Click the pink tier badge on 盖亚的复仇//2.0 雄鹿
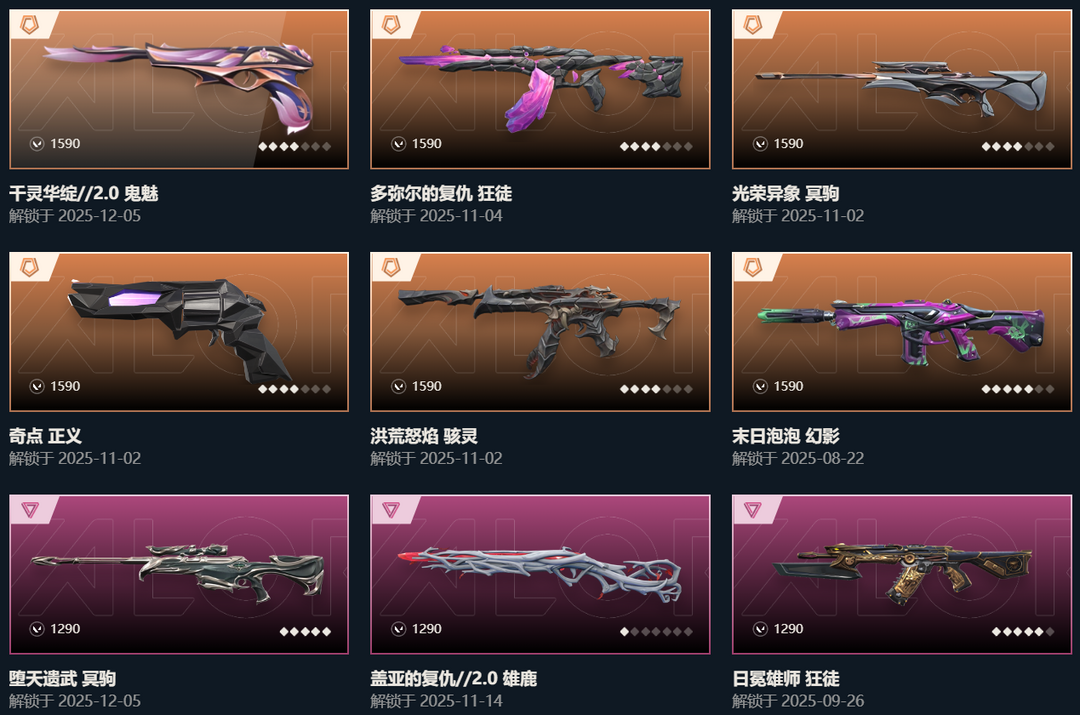 391,510
